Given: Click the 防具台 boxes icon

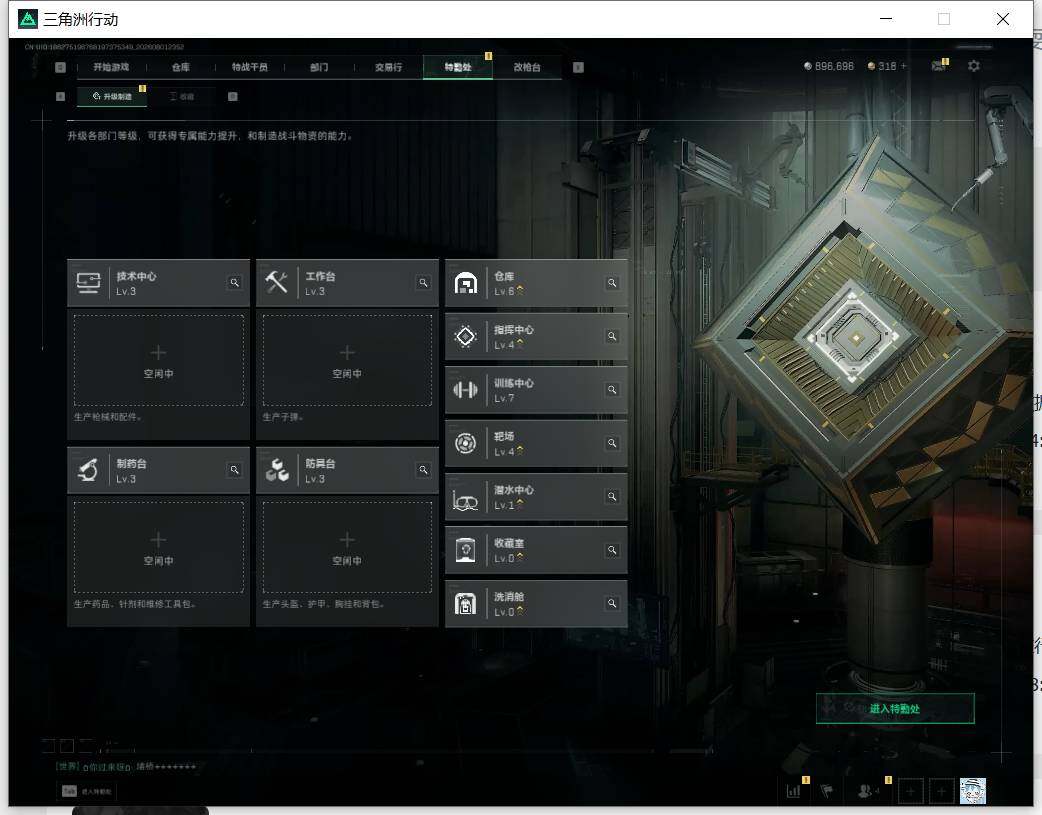Looking at the screenshot, I should pos(276,470).
